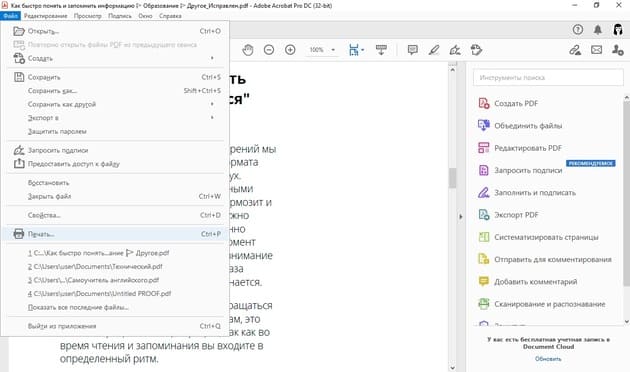Click the zoom out minus icon
The width and height of the screenshot is (630, 372).
pyautogui.click(x=269, y=50)
